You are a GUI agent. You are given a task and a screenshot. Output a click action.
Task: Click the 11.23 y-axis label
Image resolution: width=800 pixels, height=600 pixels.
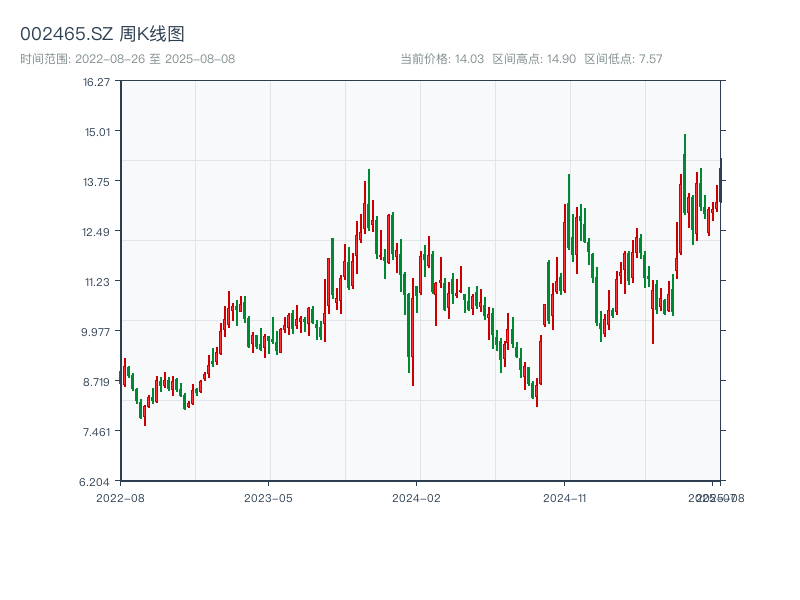pos(97,282)
